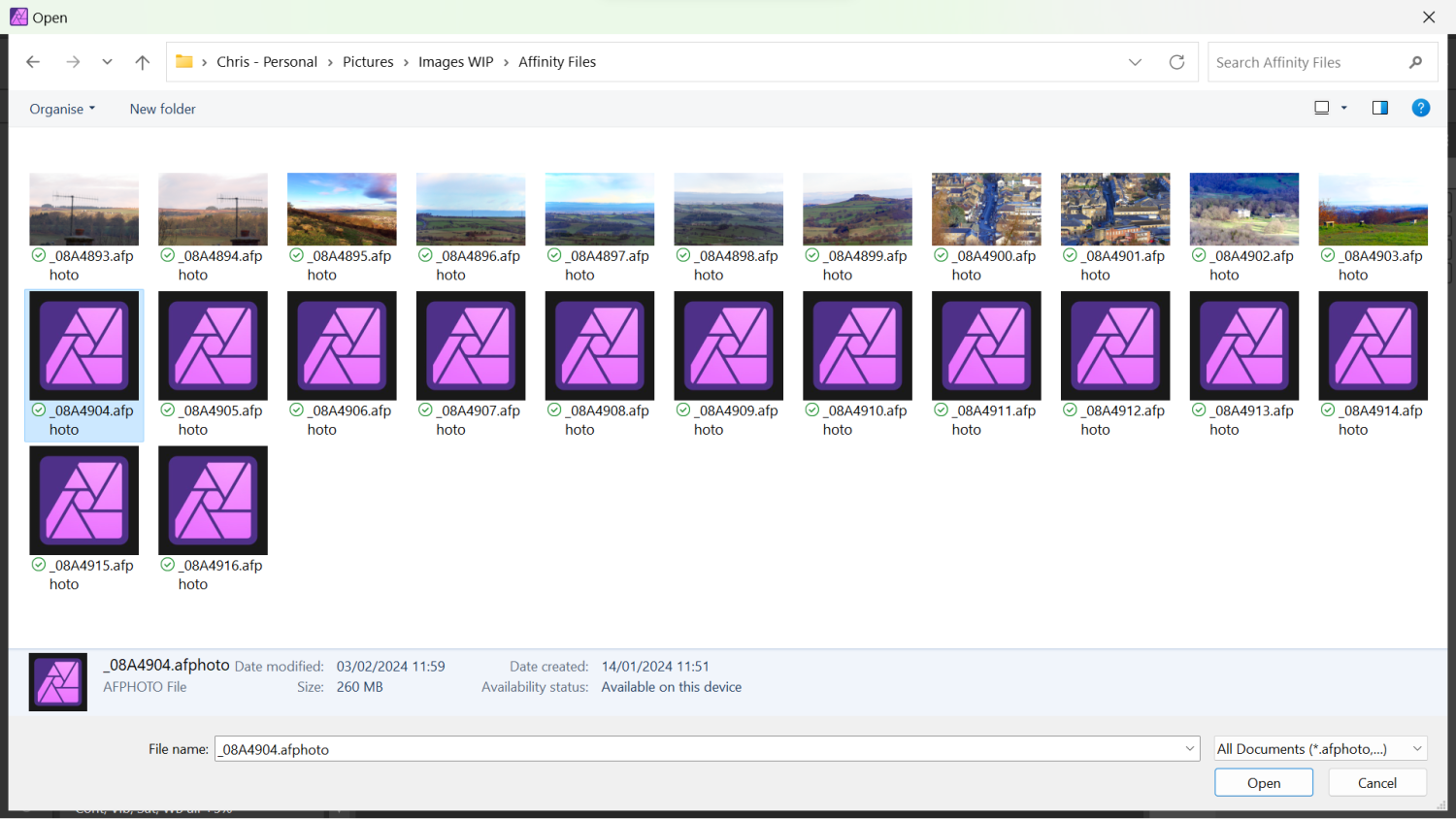
Task: Click the back navigation arrow
Action: click(x=32, y=61)
